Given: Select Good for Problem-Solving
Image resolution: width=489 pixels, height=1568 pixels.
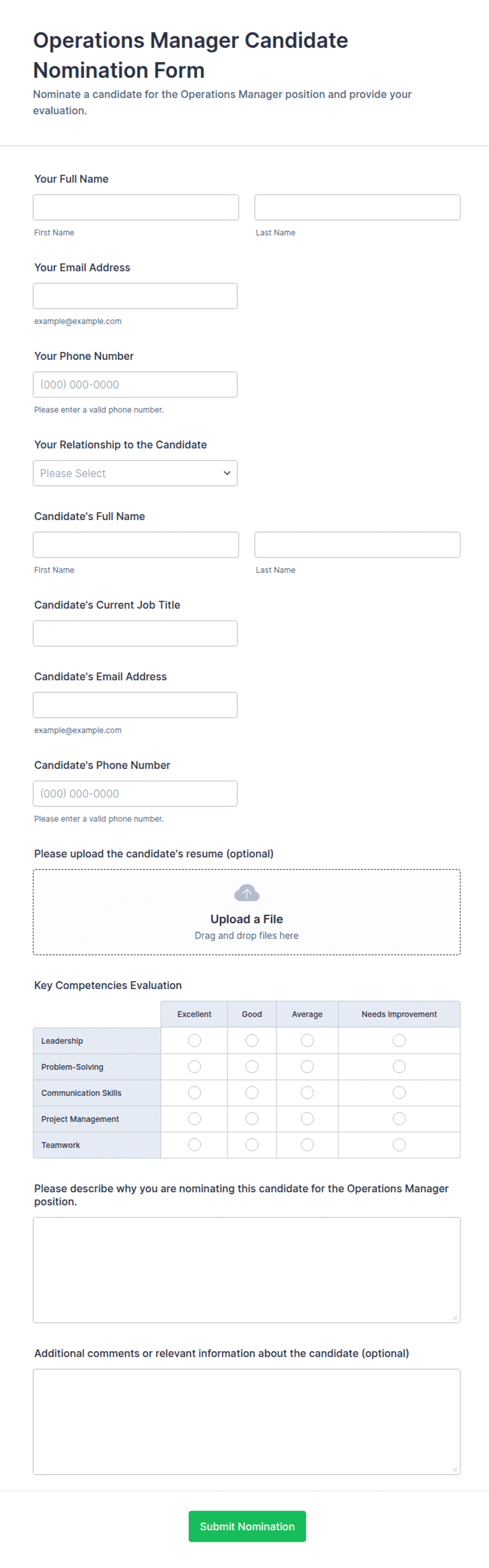Looking at the screenshot, I should coord(251,1066).
